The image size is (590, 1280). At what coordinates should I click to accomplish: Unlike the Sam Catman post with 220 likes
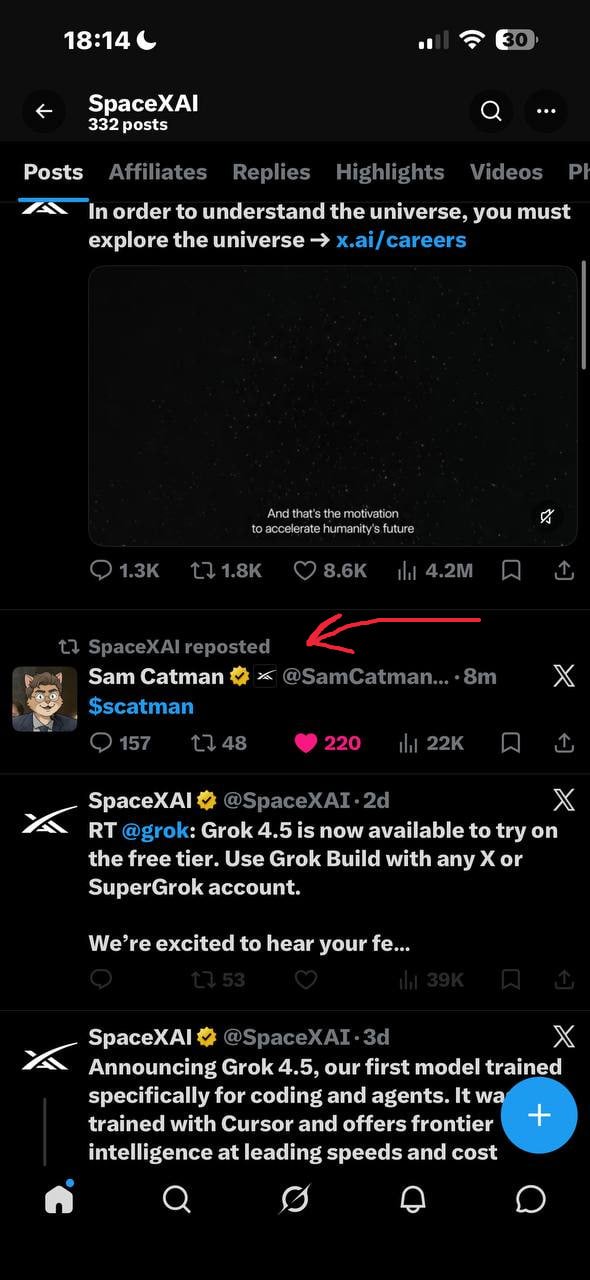click(x=327, y=743)
